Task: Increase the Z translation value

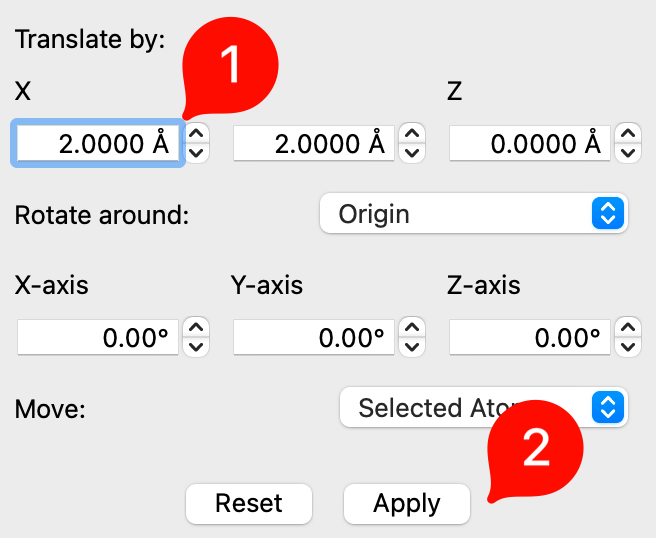Action: coord(629,134)
